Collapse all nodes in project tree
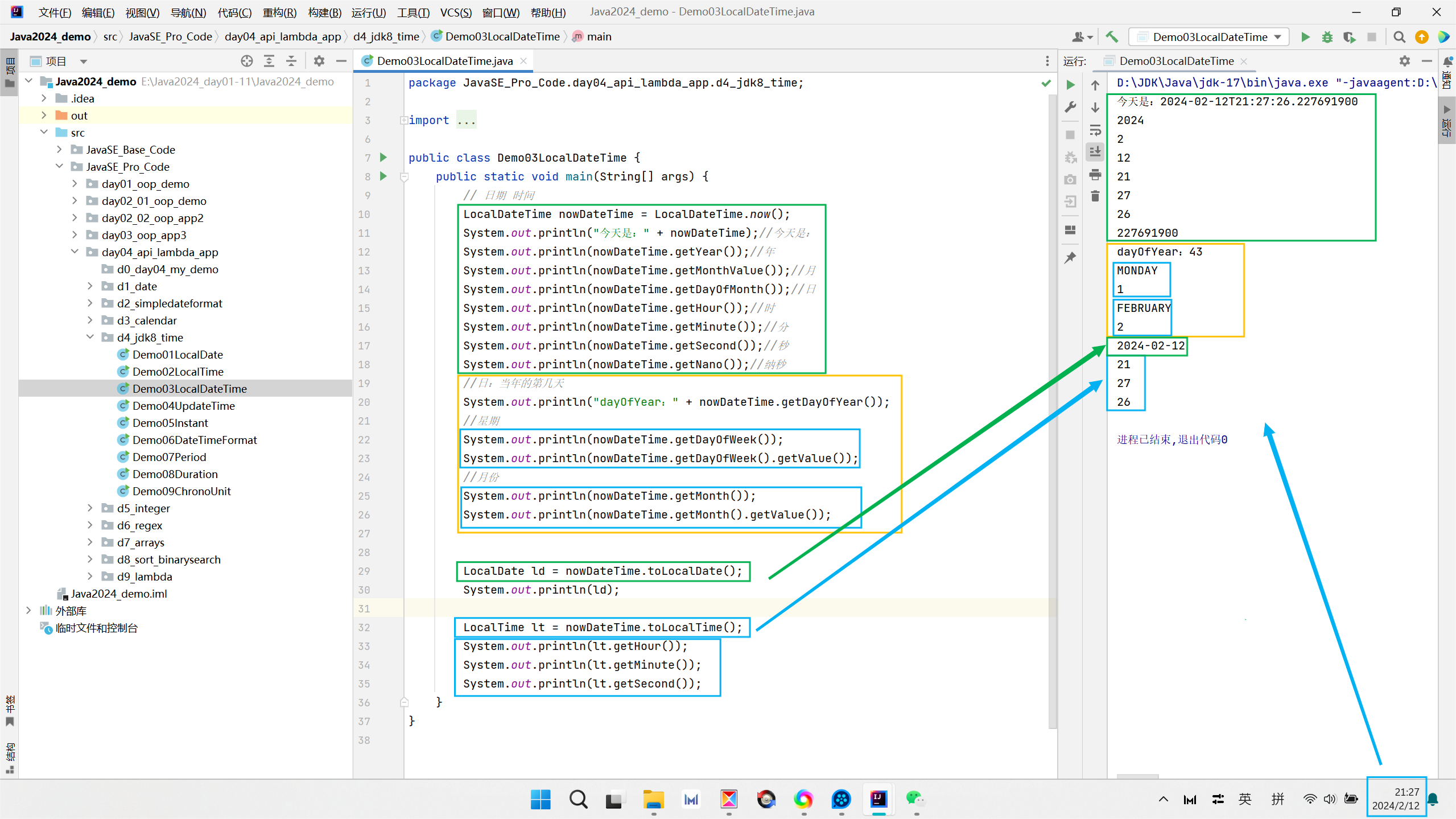 click(x=291, y=61)
